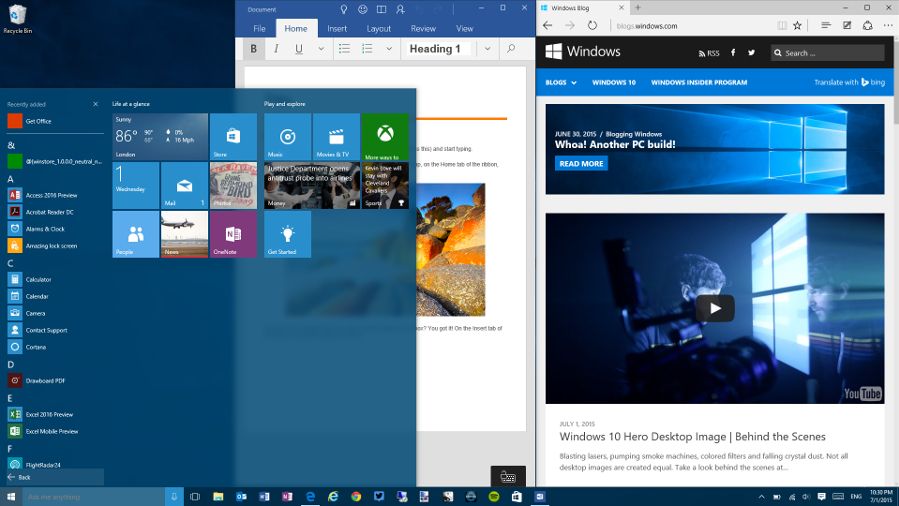Toggle Underline formatting in Word
Viewport: 899px width, 506px height.
tap(298, 49)
